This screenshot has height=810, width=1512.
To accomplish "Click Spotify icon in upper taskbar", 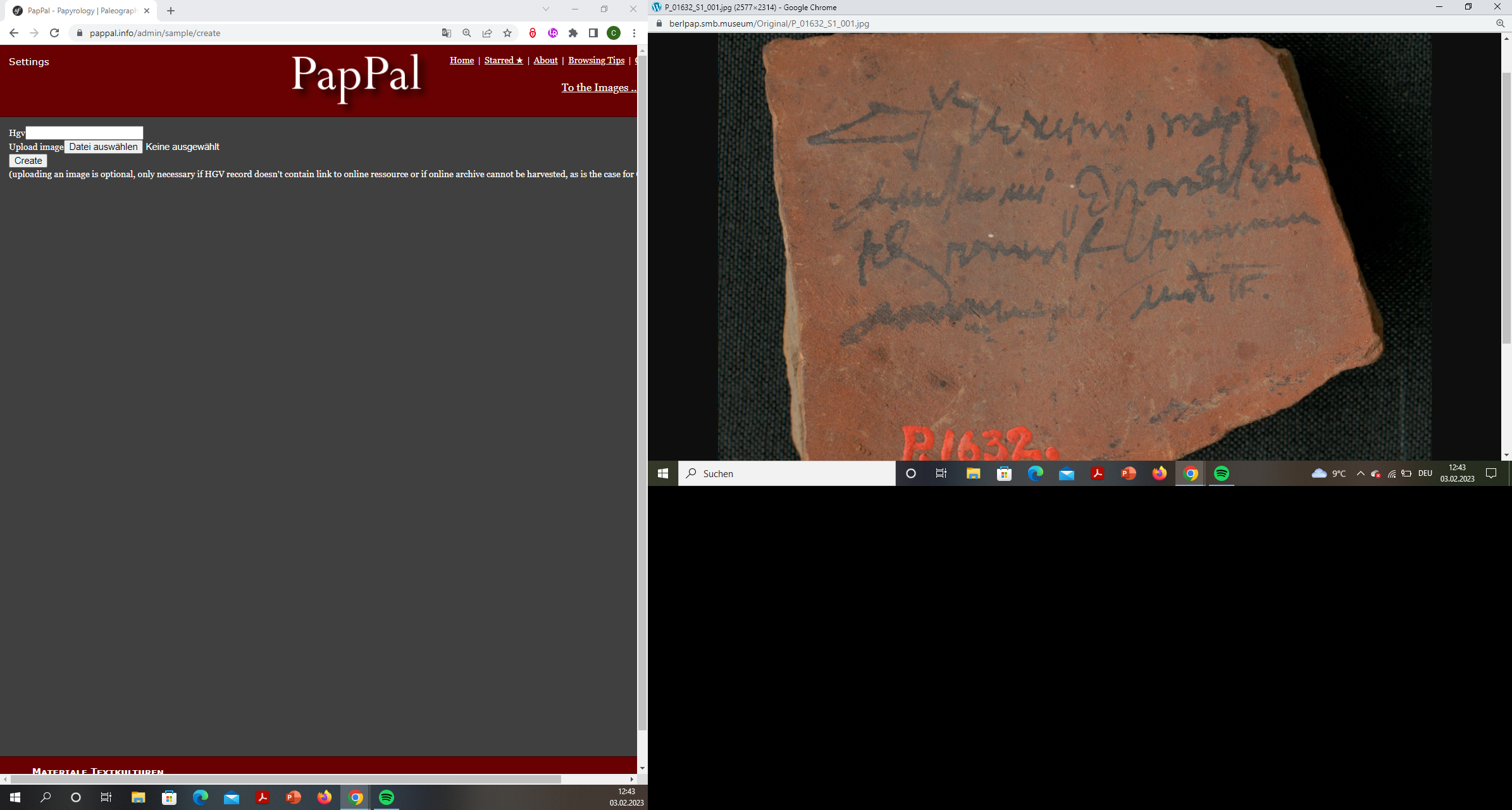I will 1222,473.
